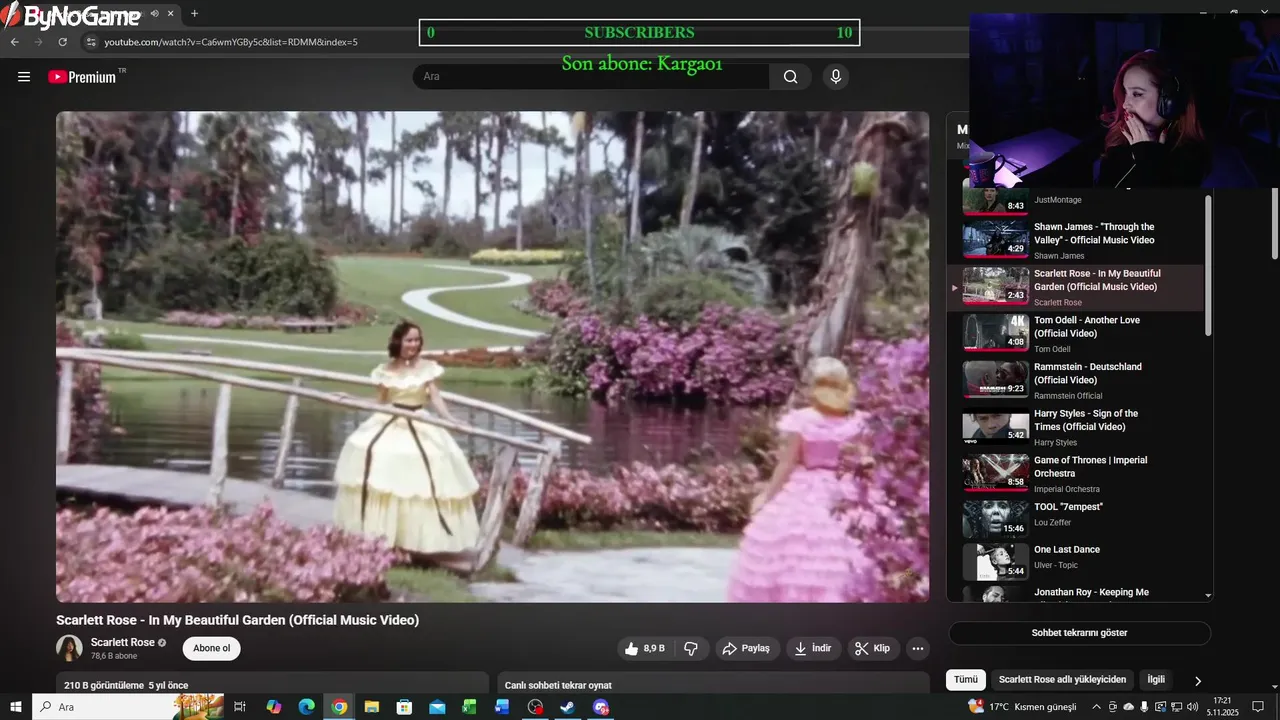Screen dimensions: 1280x720
Task: Open the YouTube hamburger guide menu
Action: [24, 77]
